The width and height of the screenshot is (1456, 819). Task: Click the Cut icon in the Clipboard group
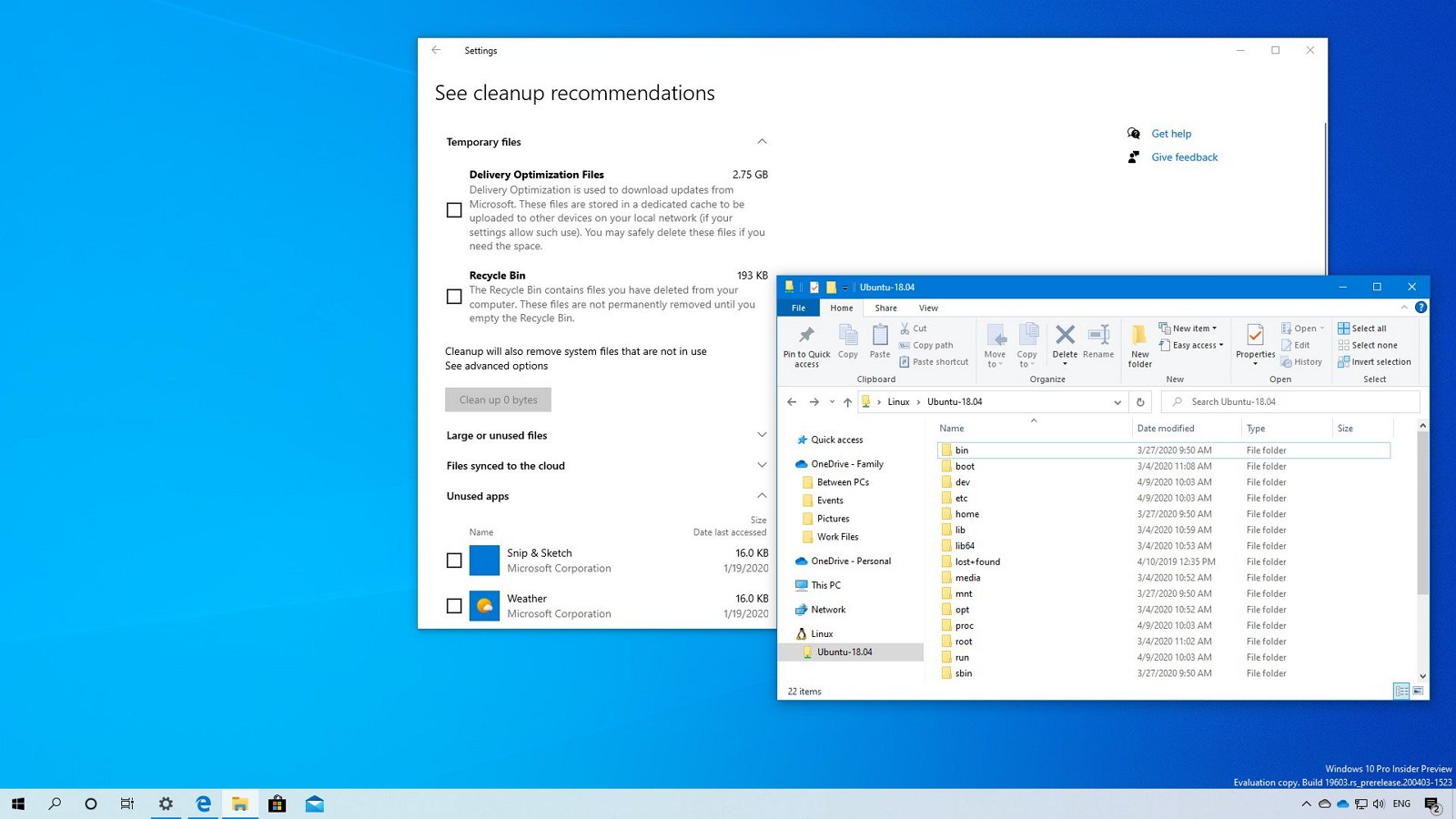914,329
